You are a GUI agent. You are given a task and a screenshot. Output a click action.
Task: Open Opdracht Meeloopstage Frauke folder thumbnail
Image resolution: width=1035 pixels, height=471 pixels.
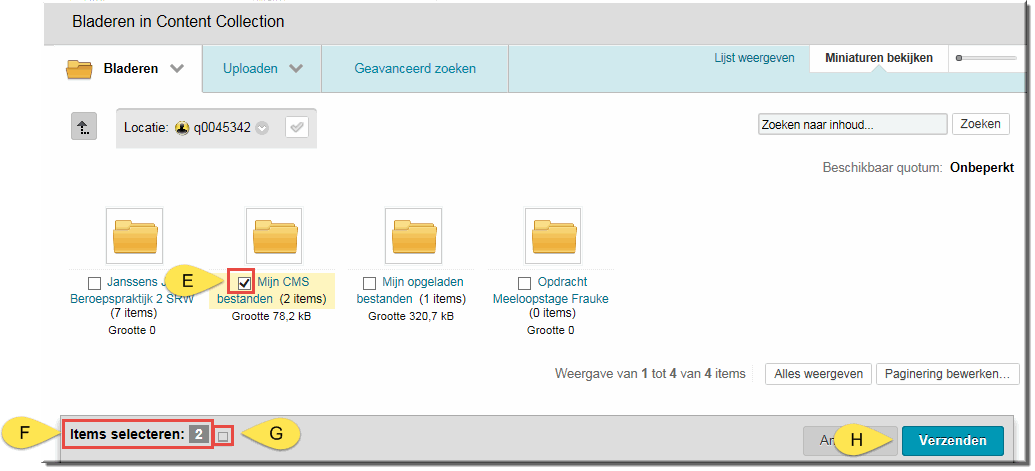click(553, 237)
